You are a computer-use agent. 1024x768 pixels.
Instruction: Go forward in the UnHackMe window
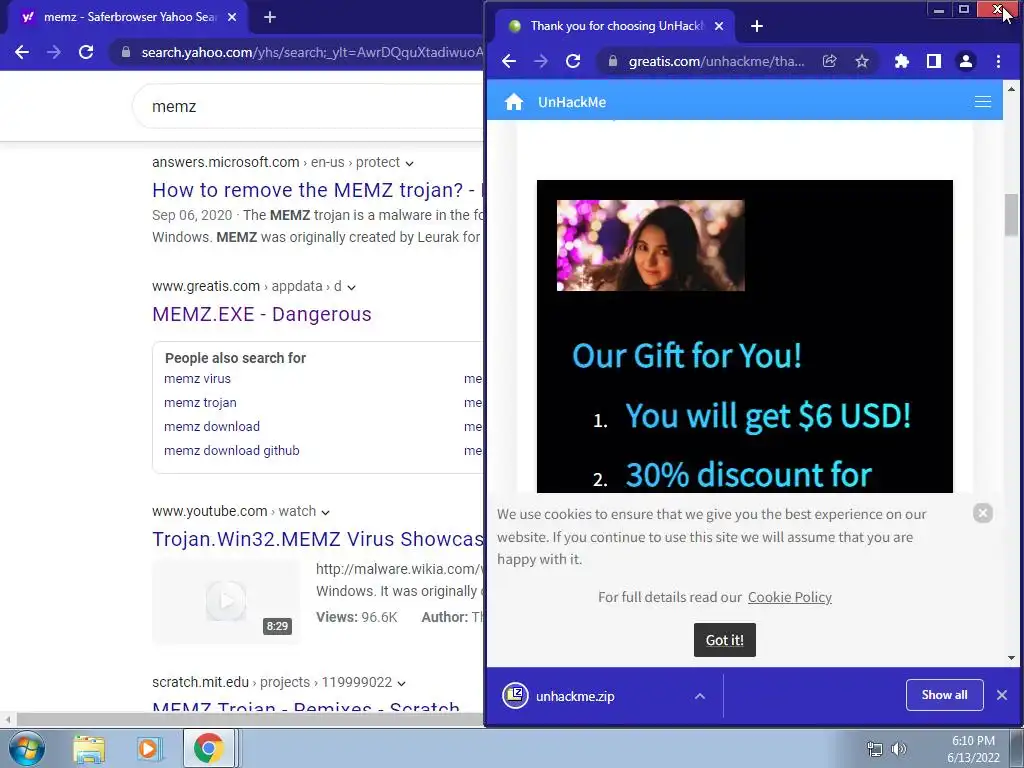pyautogui.click(x=541, y=61)
